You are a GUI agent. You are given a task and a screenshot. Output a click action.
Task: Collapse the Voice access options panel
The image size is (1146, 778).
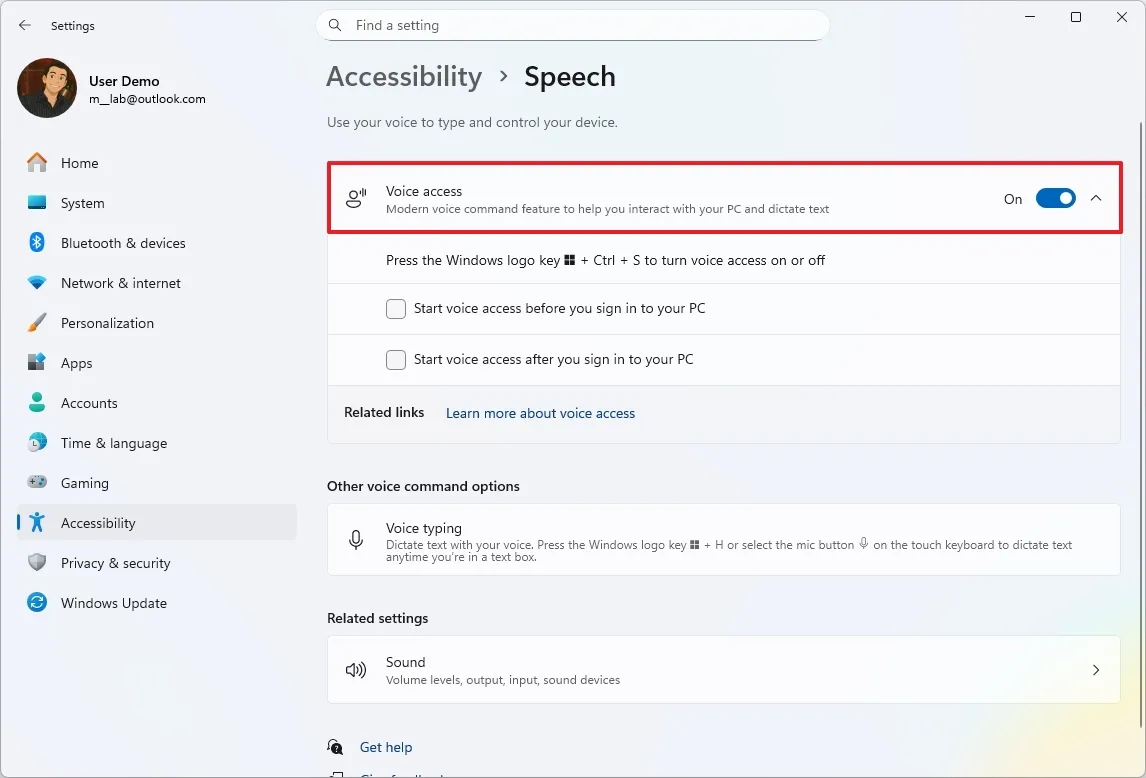click(1095, 198)
